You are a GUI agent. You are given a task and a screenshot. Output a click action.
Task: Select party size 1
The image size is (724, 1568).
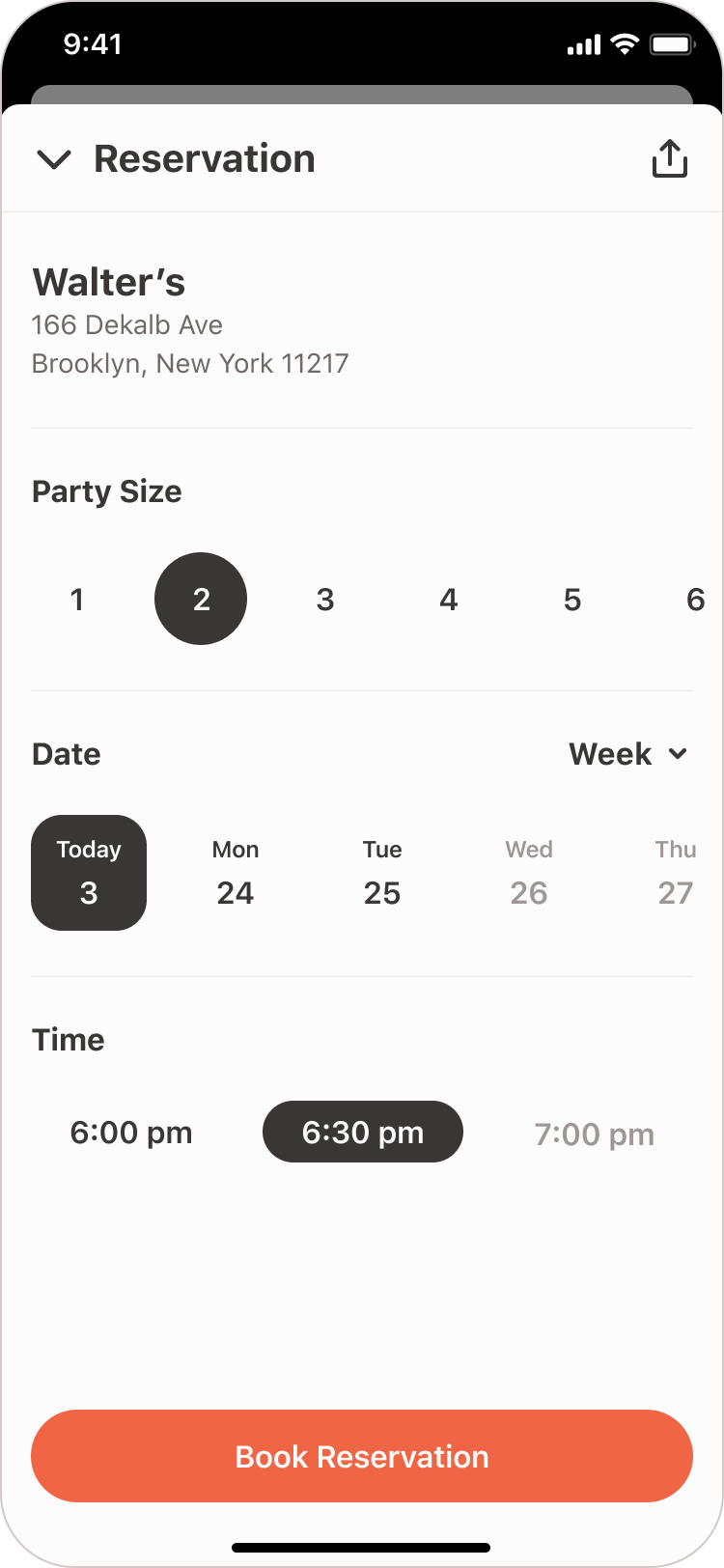click(77, 600)
